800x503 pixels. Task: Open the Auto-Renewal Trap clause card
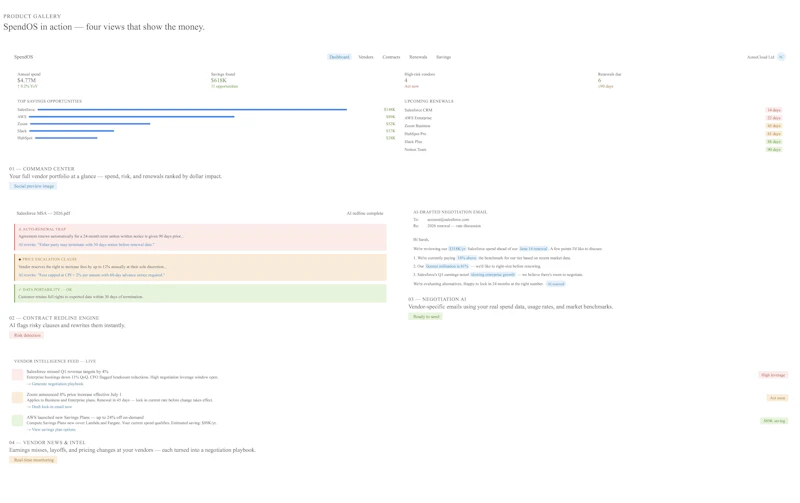point(200,237)
